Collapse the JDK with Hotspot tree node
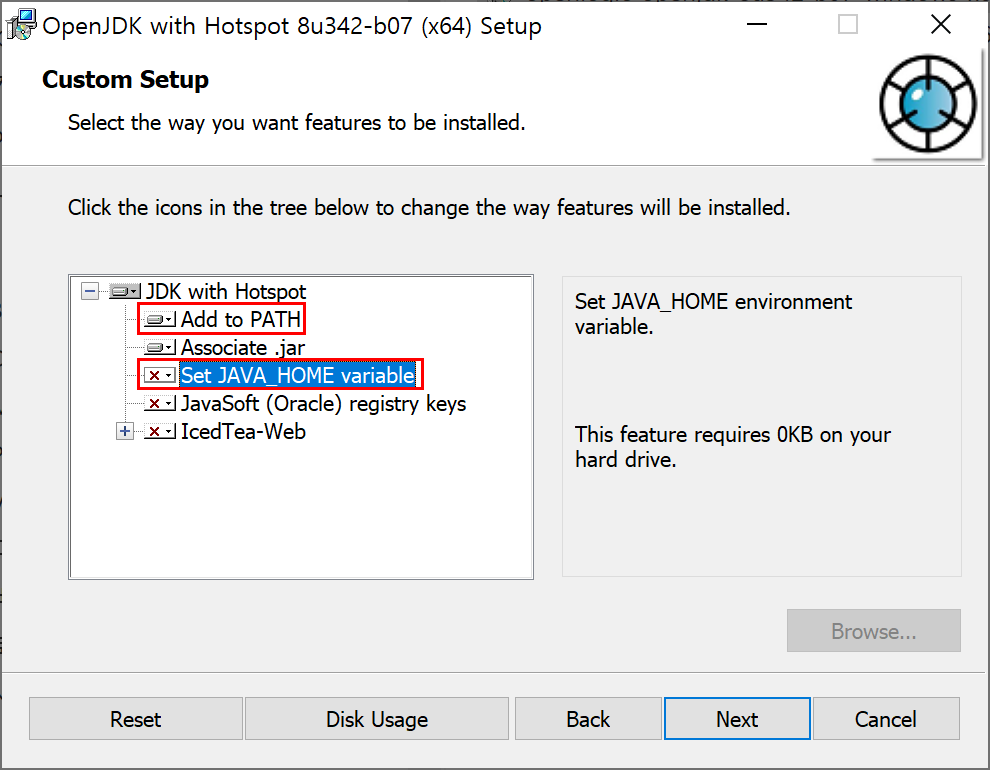This screenshot has width=990, height=770. click(90, 292)
